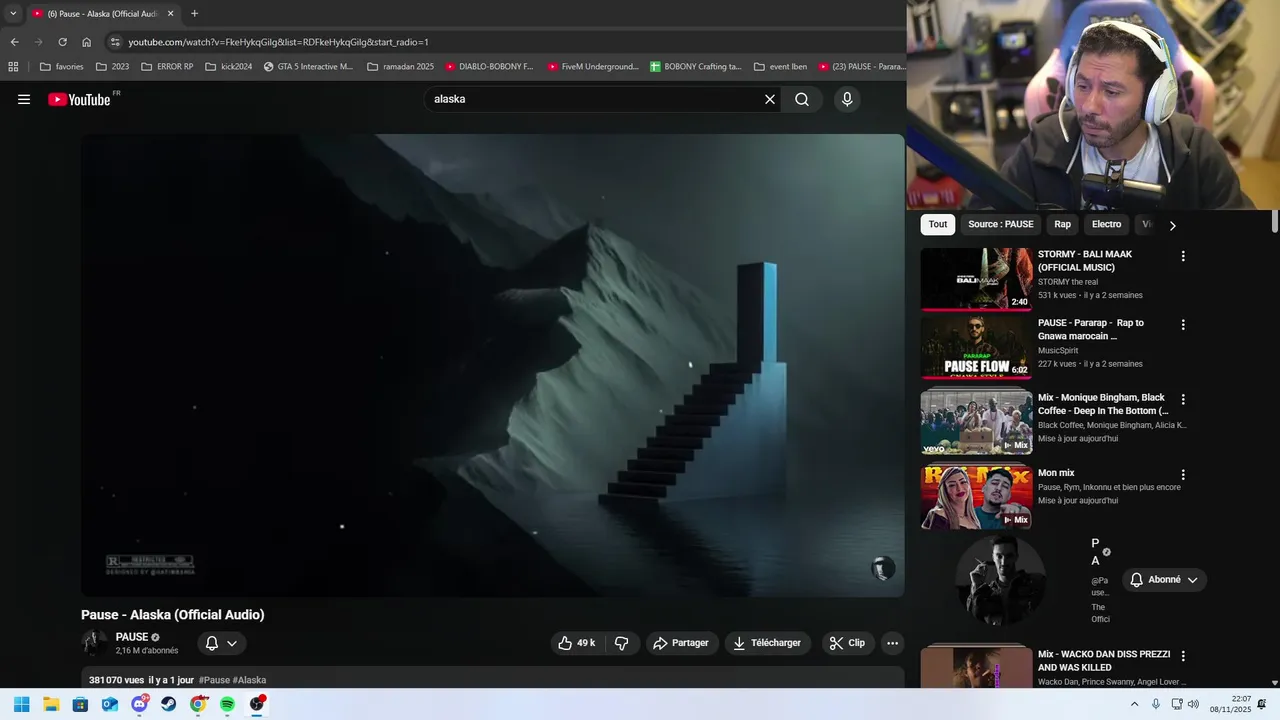Open Abonné subscription dropdown in sidebar
1280x720 pixels.
(x=1164, y=580)
